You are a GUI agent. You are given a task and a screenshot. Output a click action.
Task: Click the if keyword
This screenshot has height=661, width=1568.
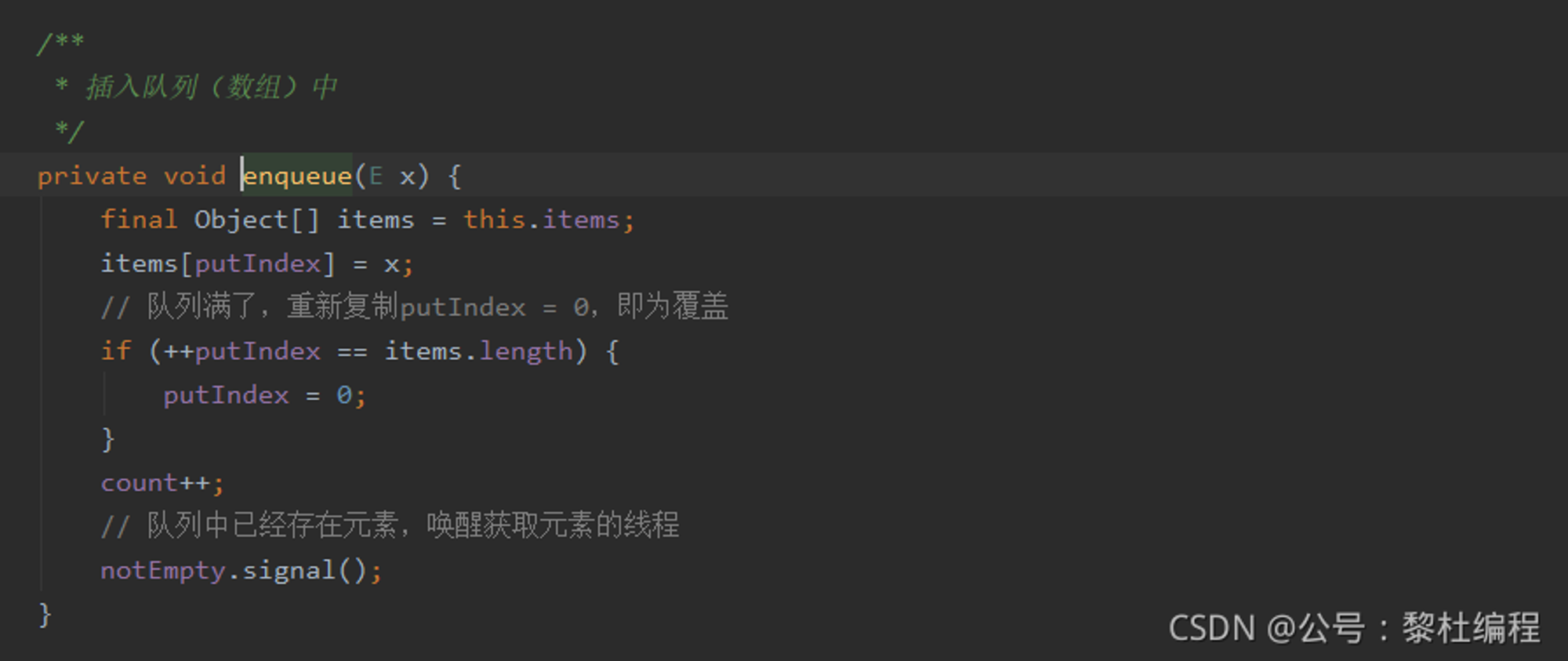click(116, 350)
